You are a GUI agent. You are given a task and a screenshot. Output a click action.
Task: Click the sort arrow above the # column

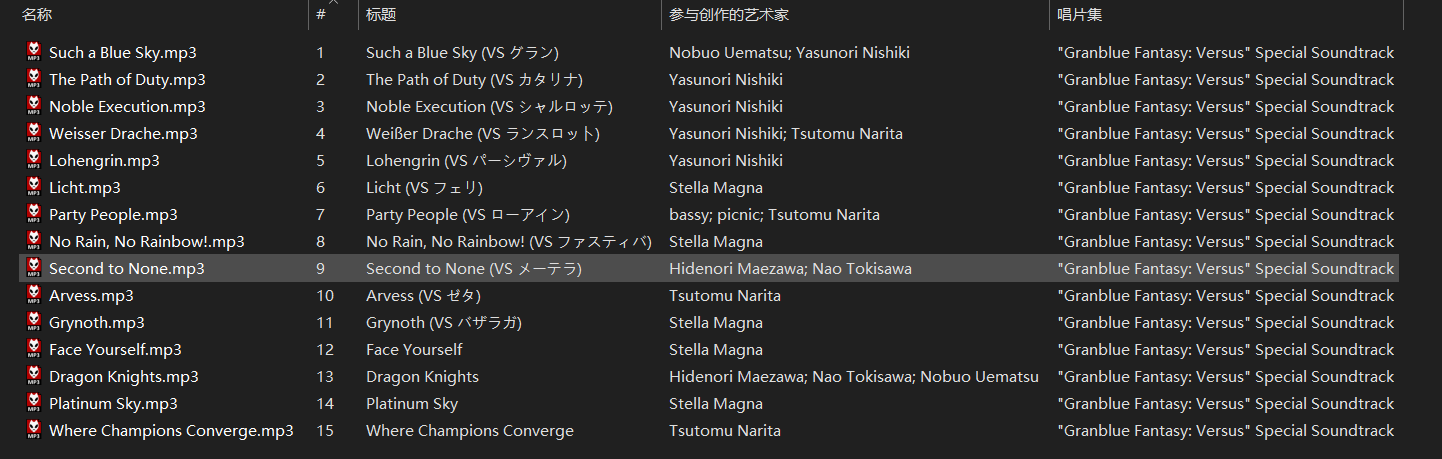click(333, 3)
